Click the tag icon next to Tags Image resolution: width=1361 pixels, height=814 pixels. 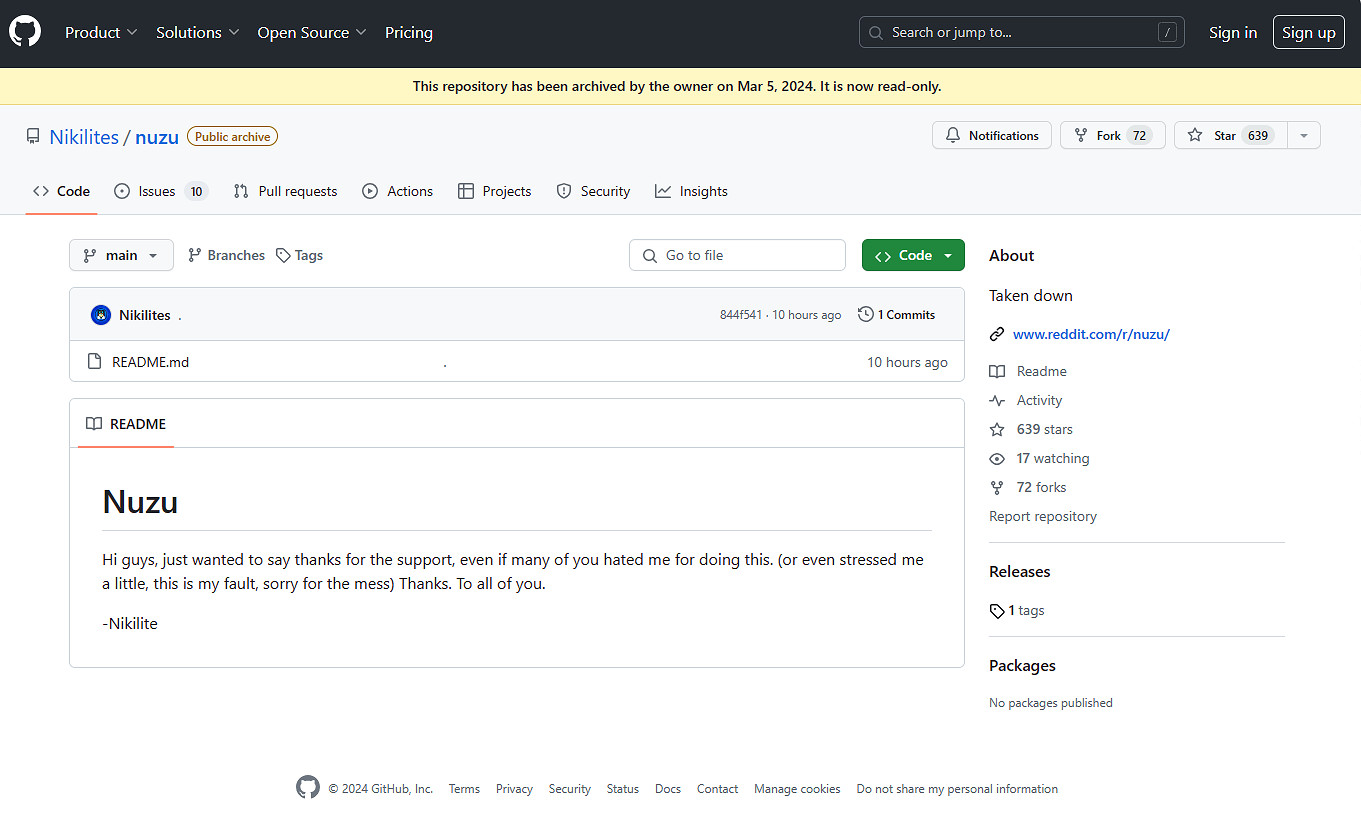pyautogui.click(x=283, y=256)
